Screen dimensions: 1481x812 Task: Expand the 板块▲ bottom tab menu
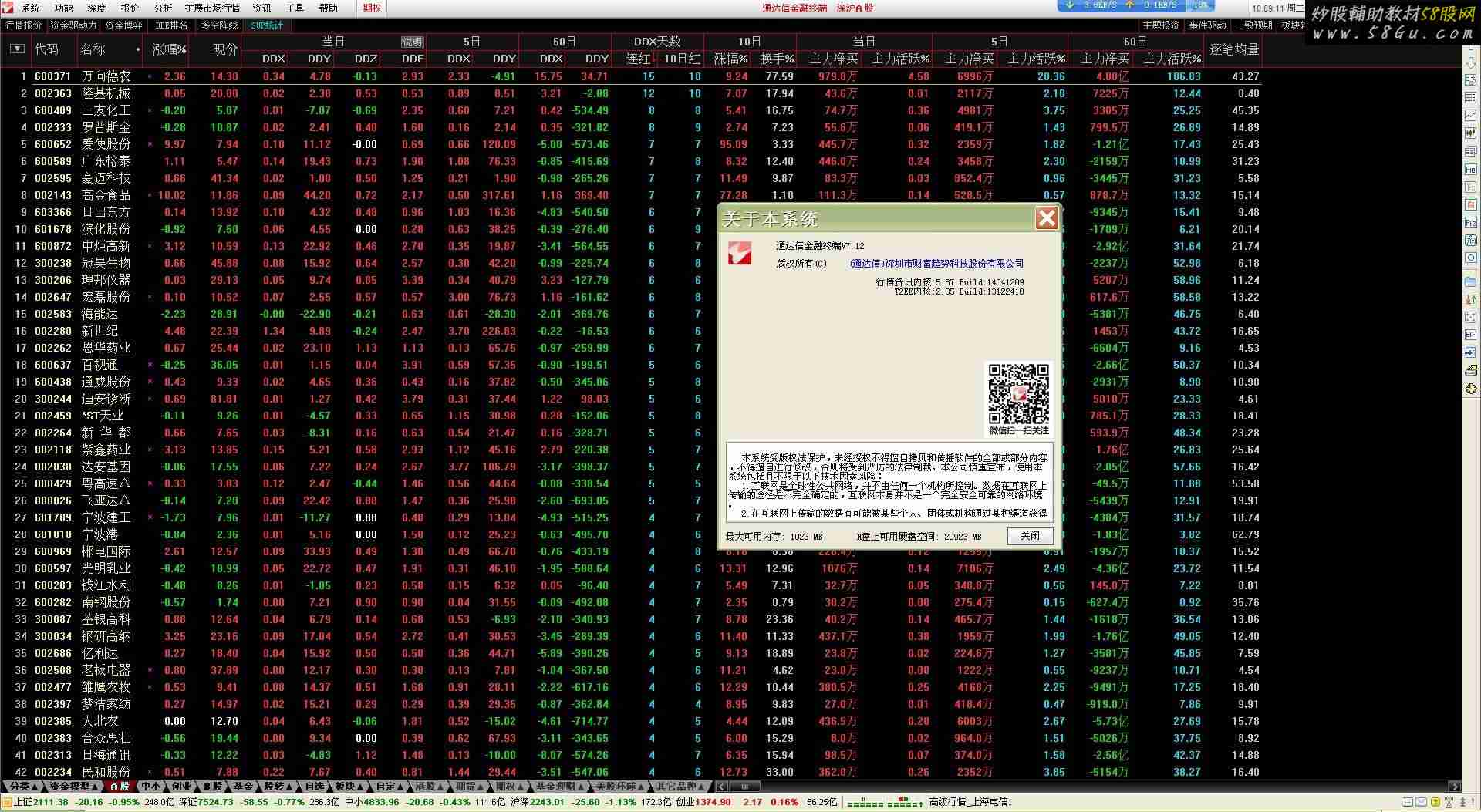pos(349,787)
